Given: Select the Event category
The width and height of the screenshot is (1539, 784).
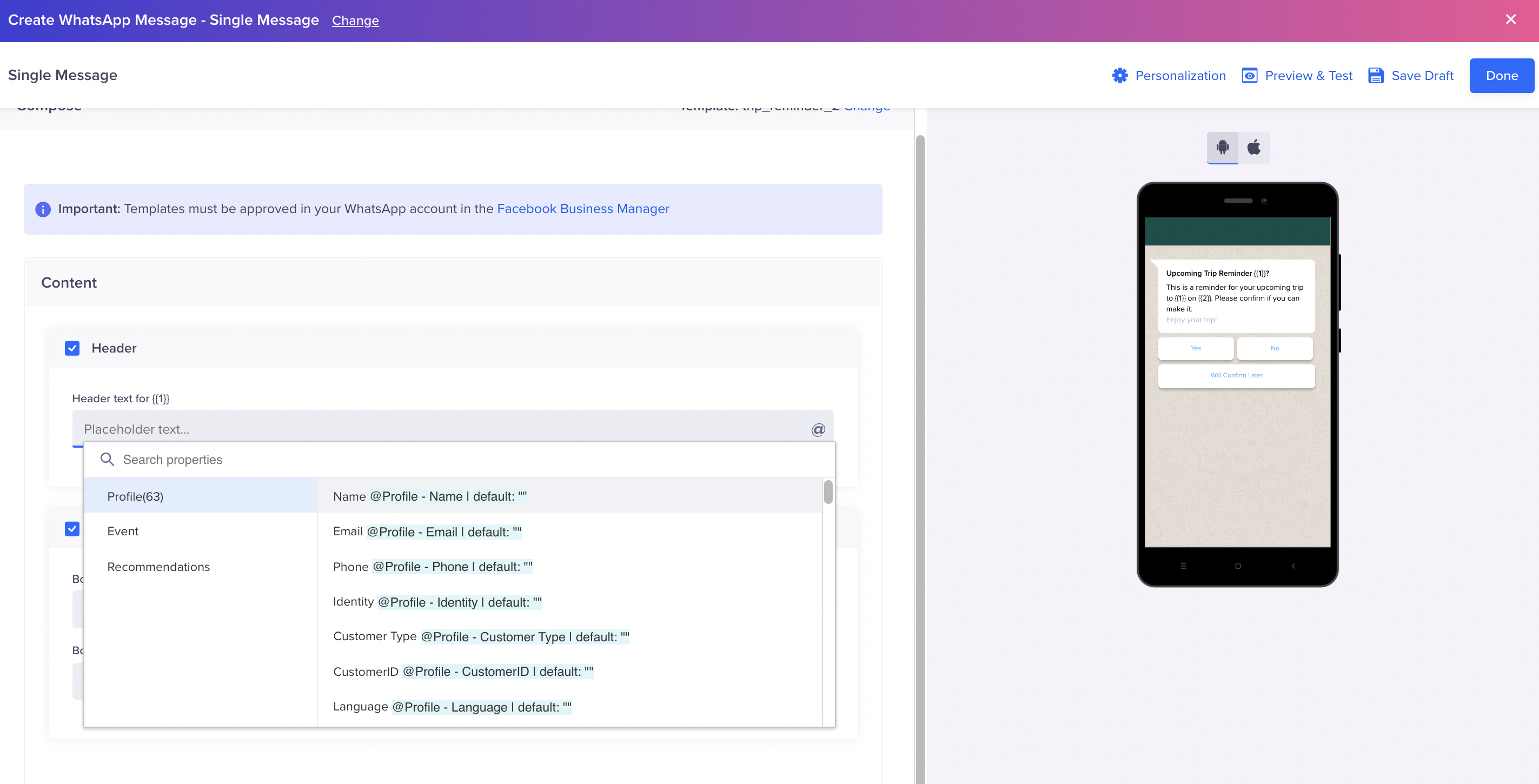Looking at the screenshot, I should (x=122, y=531).
